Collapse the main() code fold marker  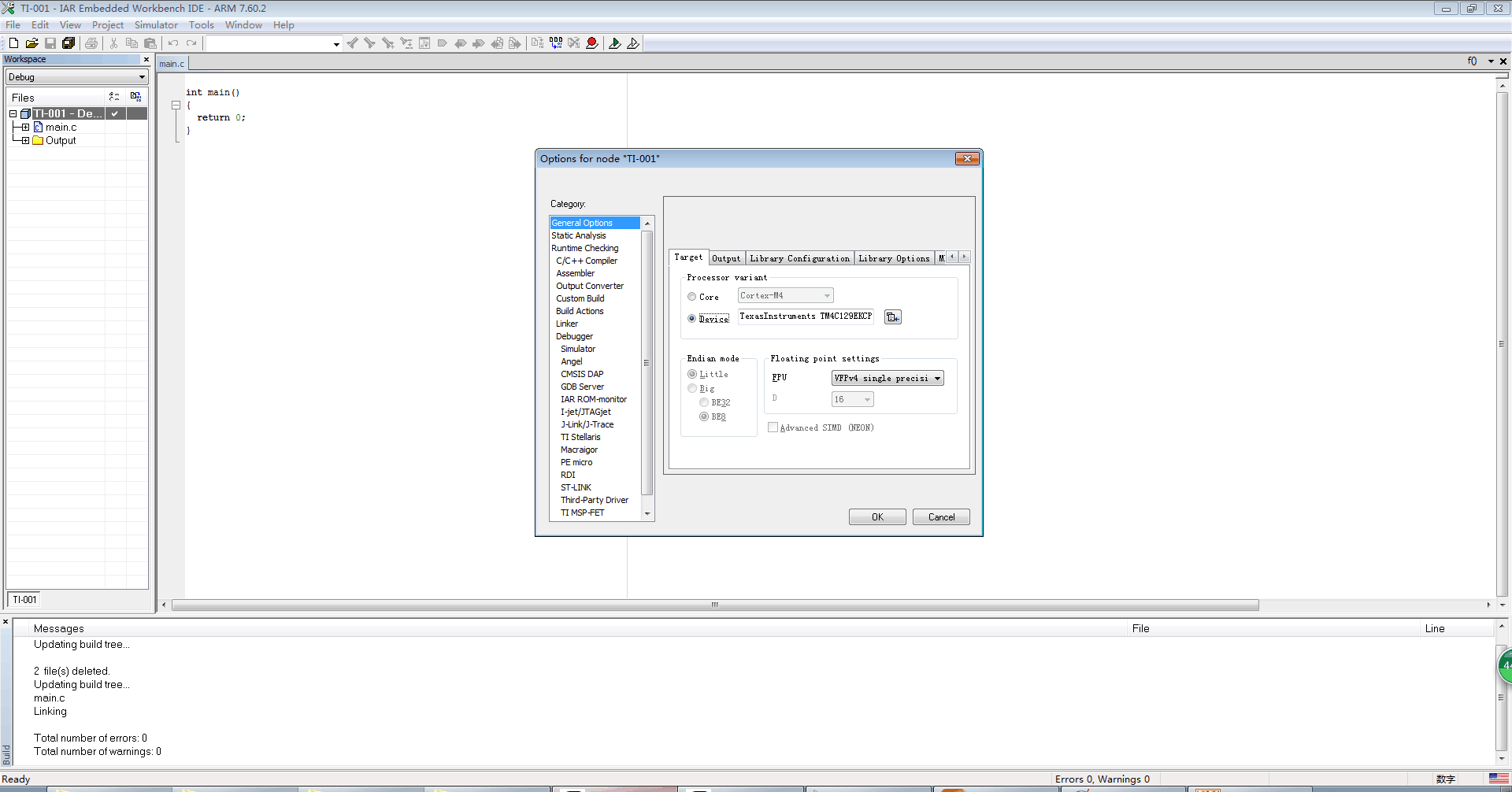(176, 105)
